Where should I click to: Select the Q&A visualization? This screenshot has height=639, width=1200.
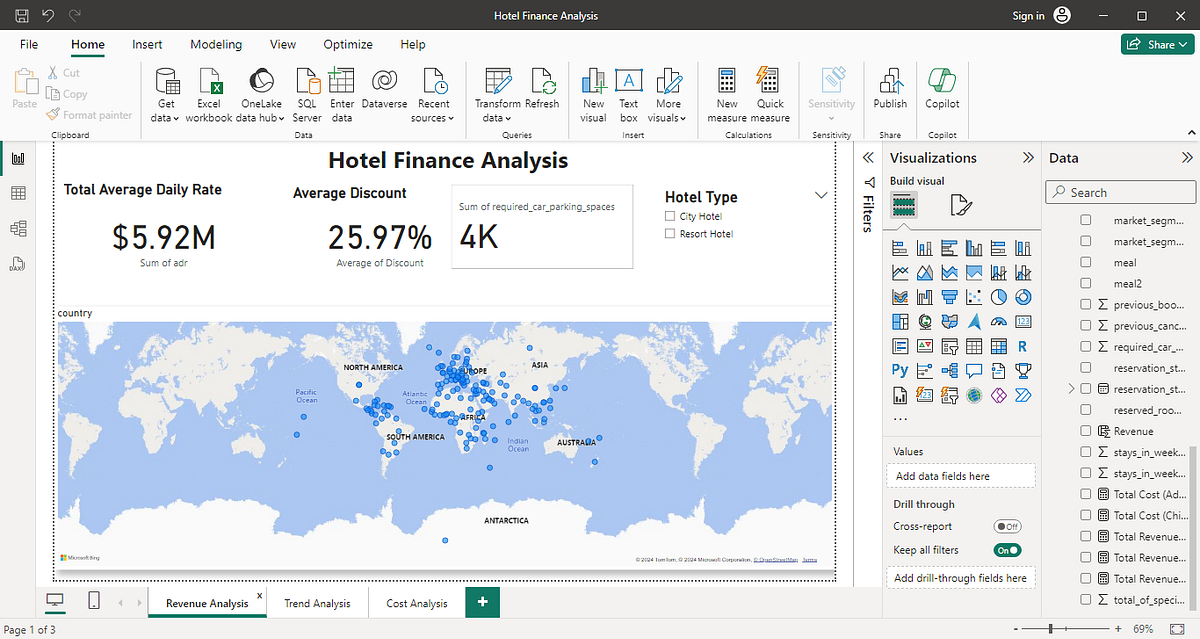(x=974, y=370)
